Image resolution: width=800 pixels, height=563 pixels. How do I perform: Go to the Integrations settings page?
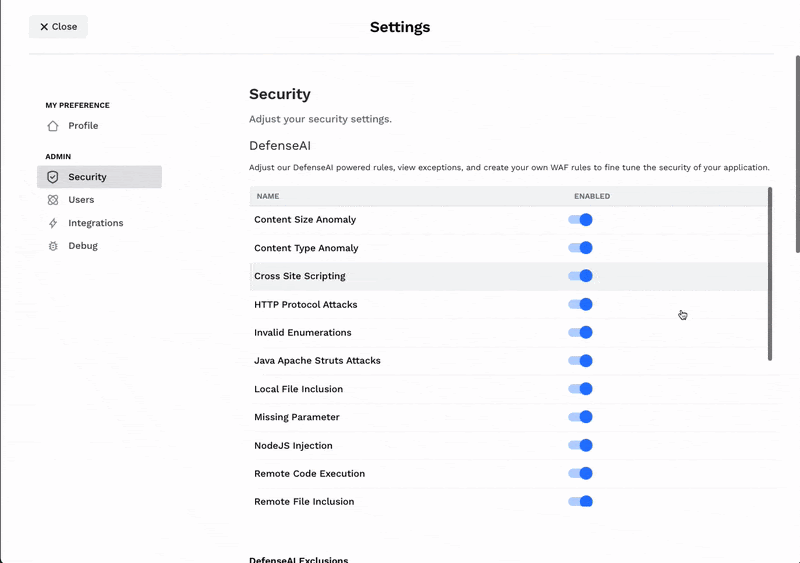95,223
